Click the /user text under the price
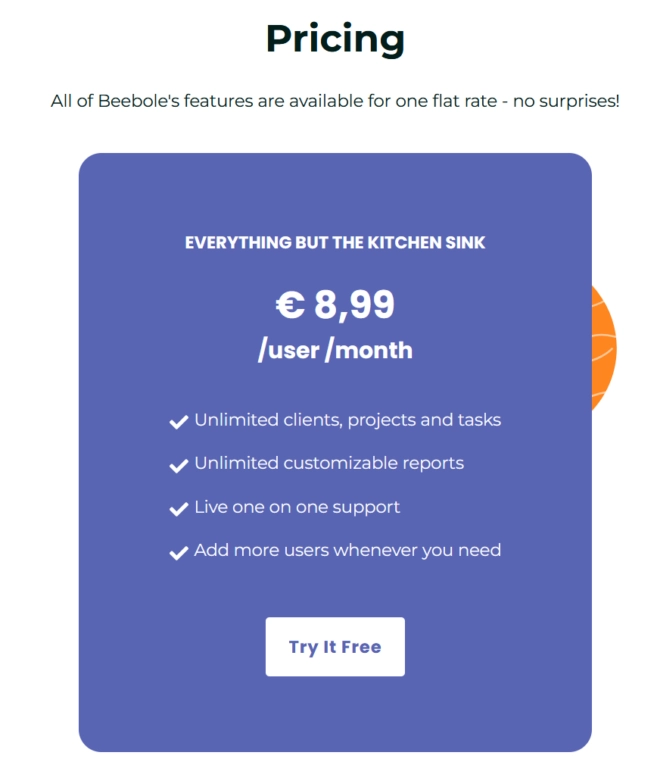This screenshot has width=657, height=768. click(x=288, y=351)
